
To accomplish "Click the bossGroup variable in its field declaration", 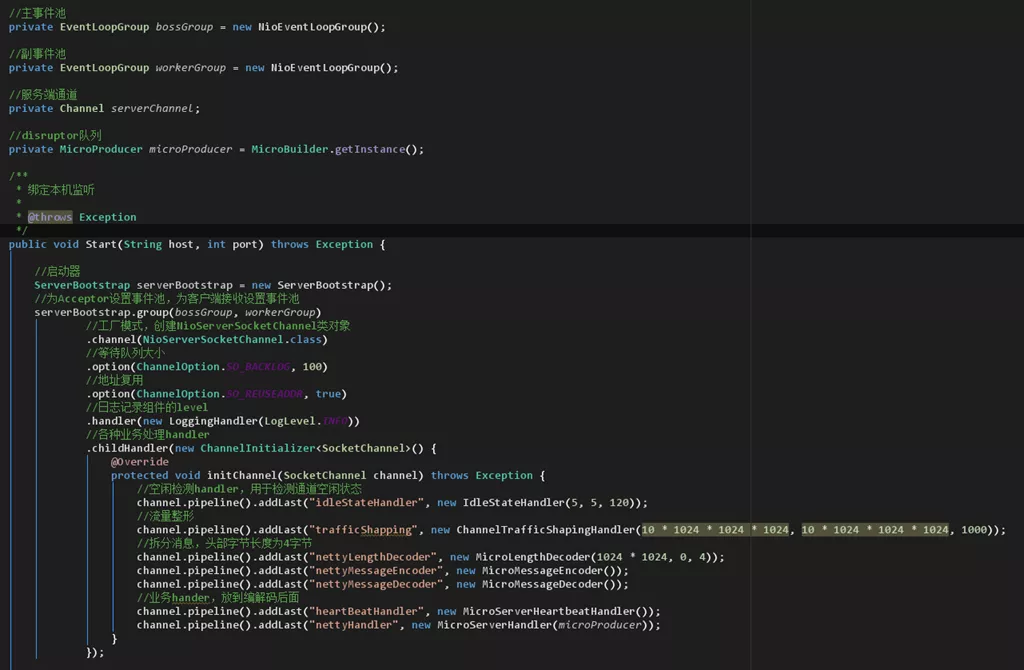I will [184, 27].
